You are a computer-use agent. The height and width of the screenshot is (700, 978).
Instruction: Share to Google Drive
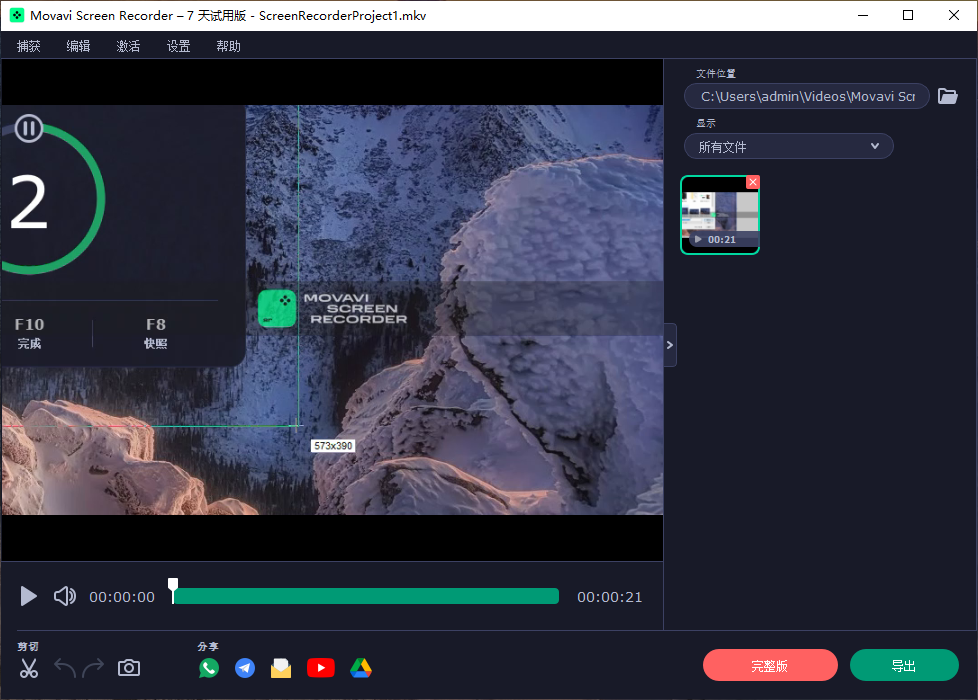click(361, 668)
